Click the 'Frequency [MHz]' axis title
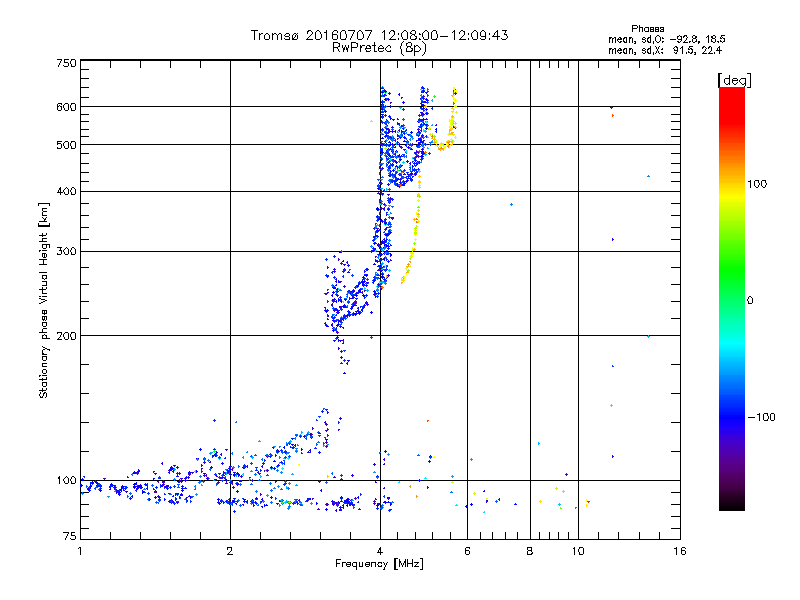The width and height of the screenshot is (800, 600). (379, 564)
